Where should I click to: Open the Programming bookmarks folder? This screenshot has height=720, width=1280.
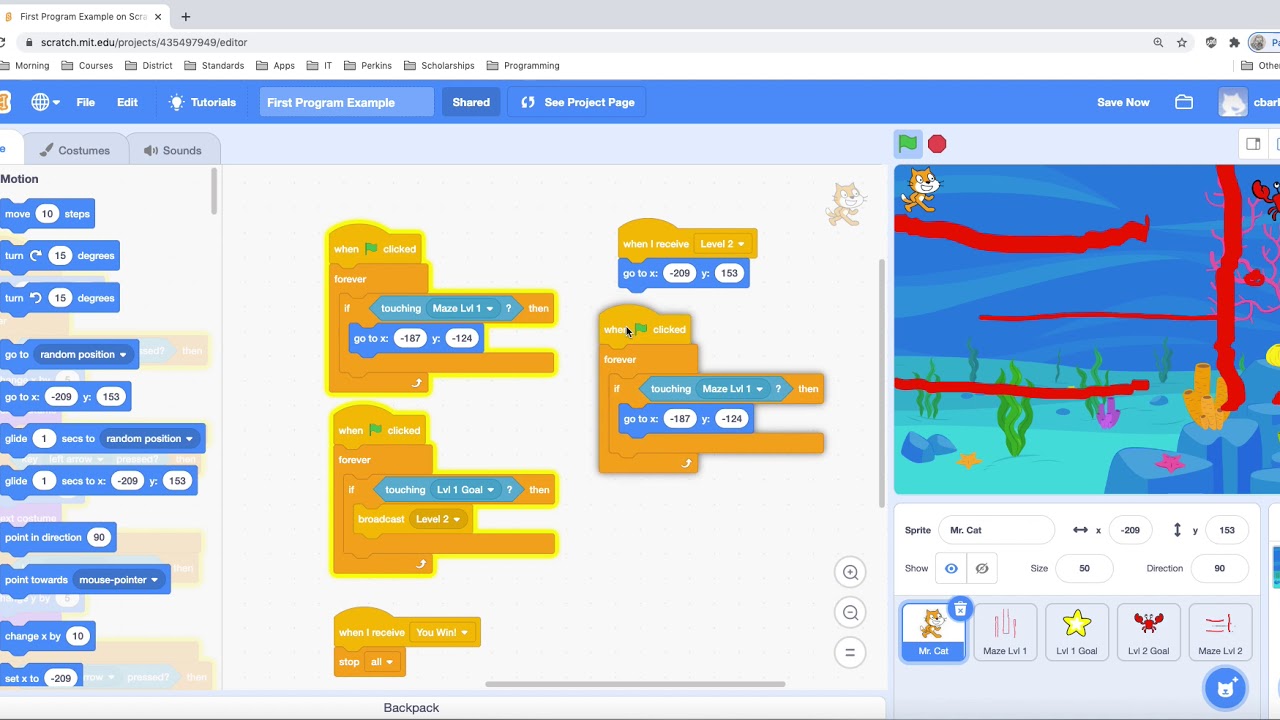(522, 65)
